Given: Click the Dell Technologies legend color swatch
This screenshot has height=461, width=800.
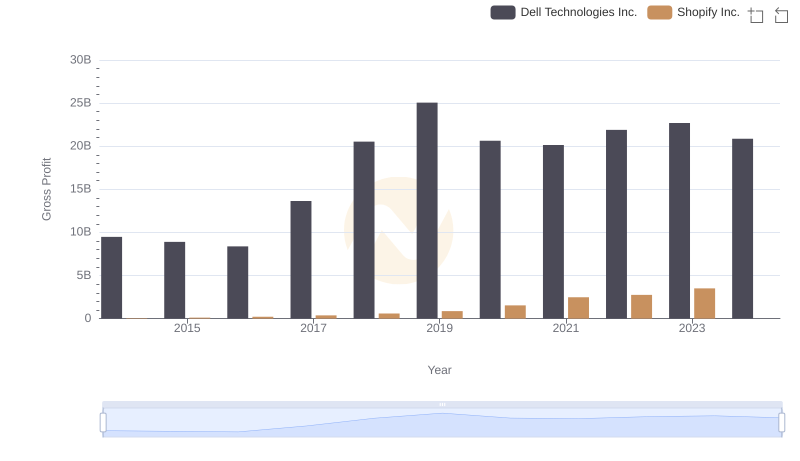Looking at the screenshot, I should 503,12.
